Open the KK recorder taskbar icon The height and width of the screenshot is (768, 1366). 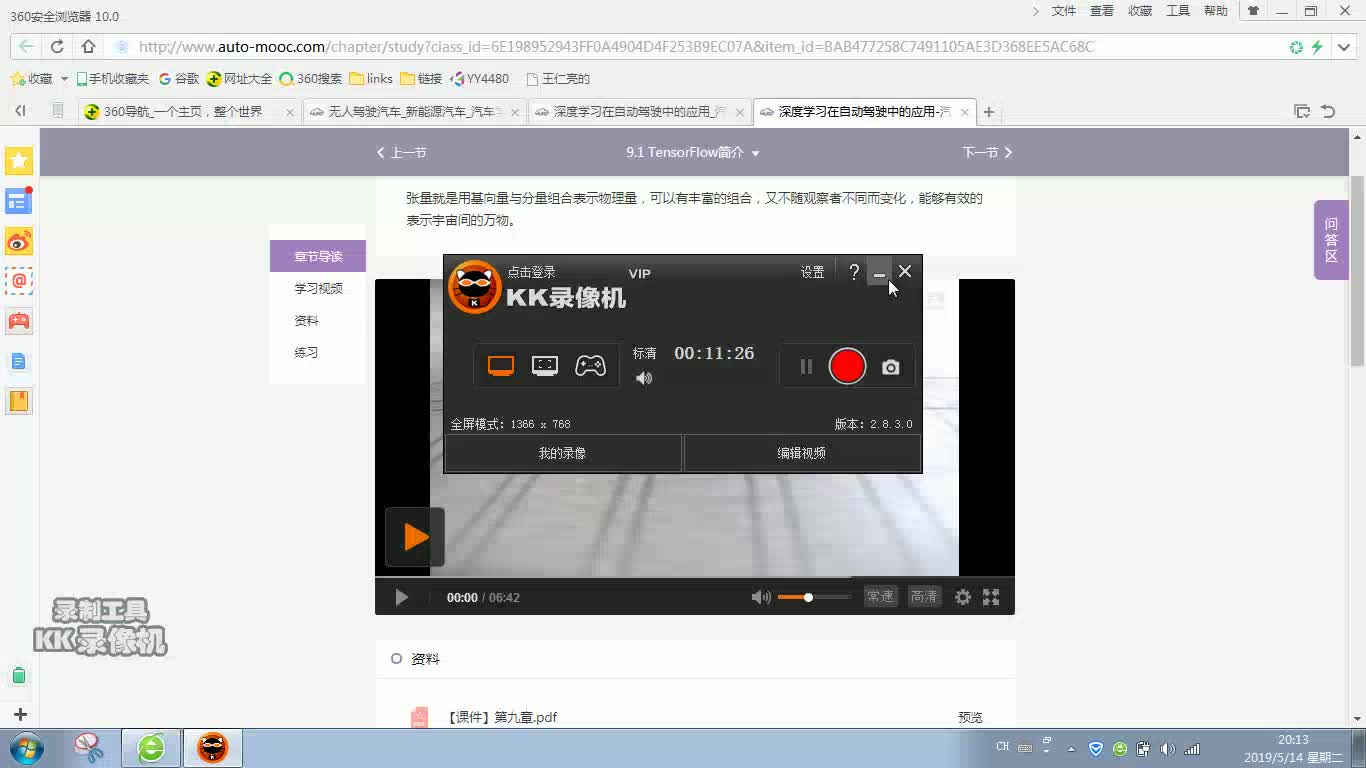click(212, 748)
